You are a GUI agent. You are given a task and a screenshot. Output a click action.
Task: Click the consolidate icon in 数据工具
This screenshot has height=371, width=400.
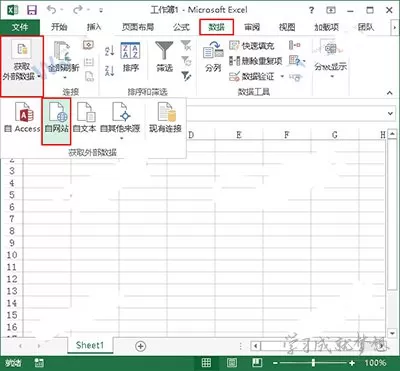(x=295, y=45)
